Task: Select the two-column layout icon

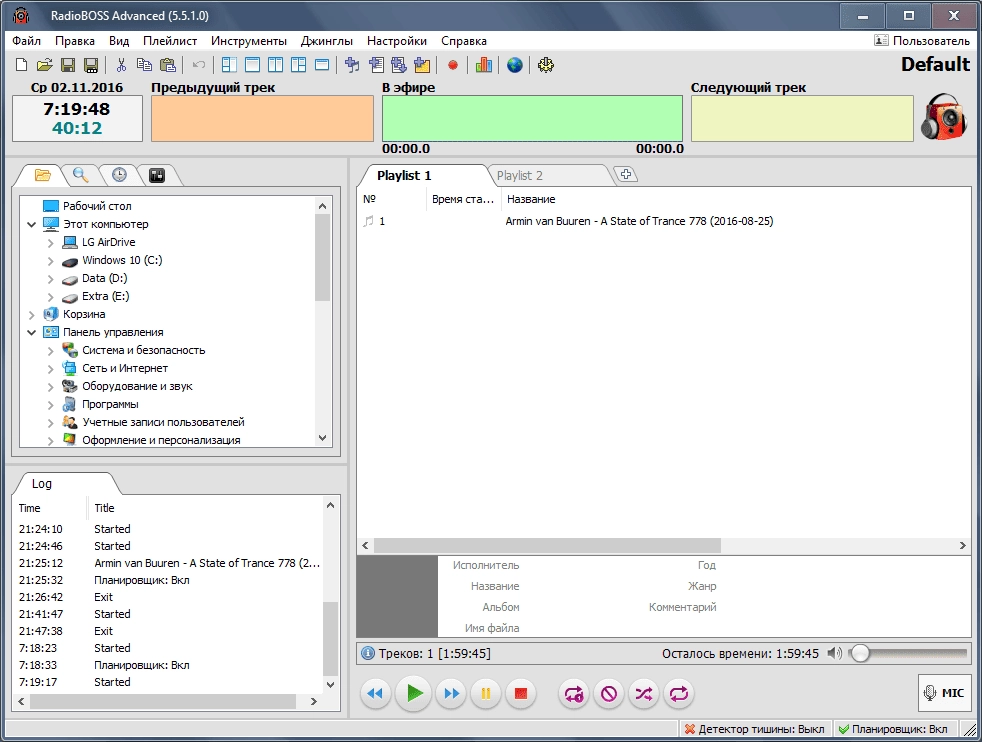Action: pyautogui.click(x=276, y=65)
